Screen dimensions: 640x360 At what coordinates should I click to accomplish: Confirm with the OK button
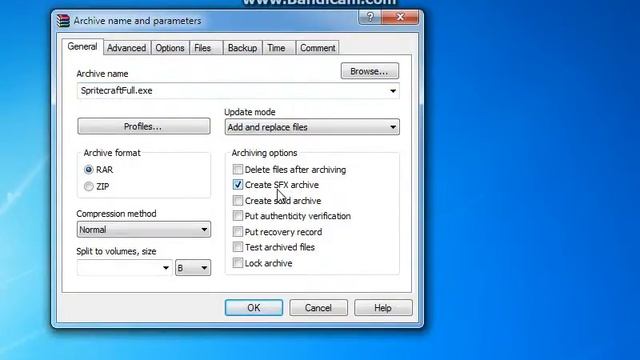coord(253,308)
